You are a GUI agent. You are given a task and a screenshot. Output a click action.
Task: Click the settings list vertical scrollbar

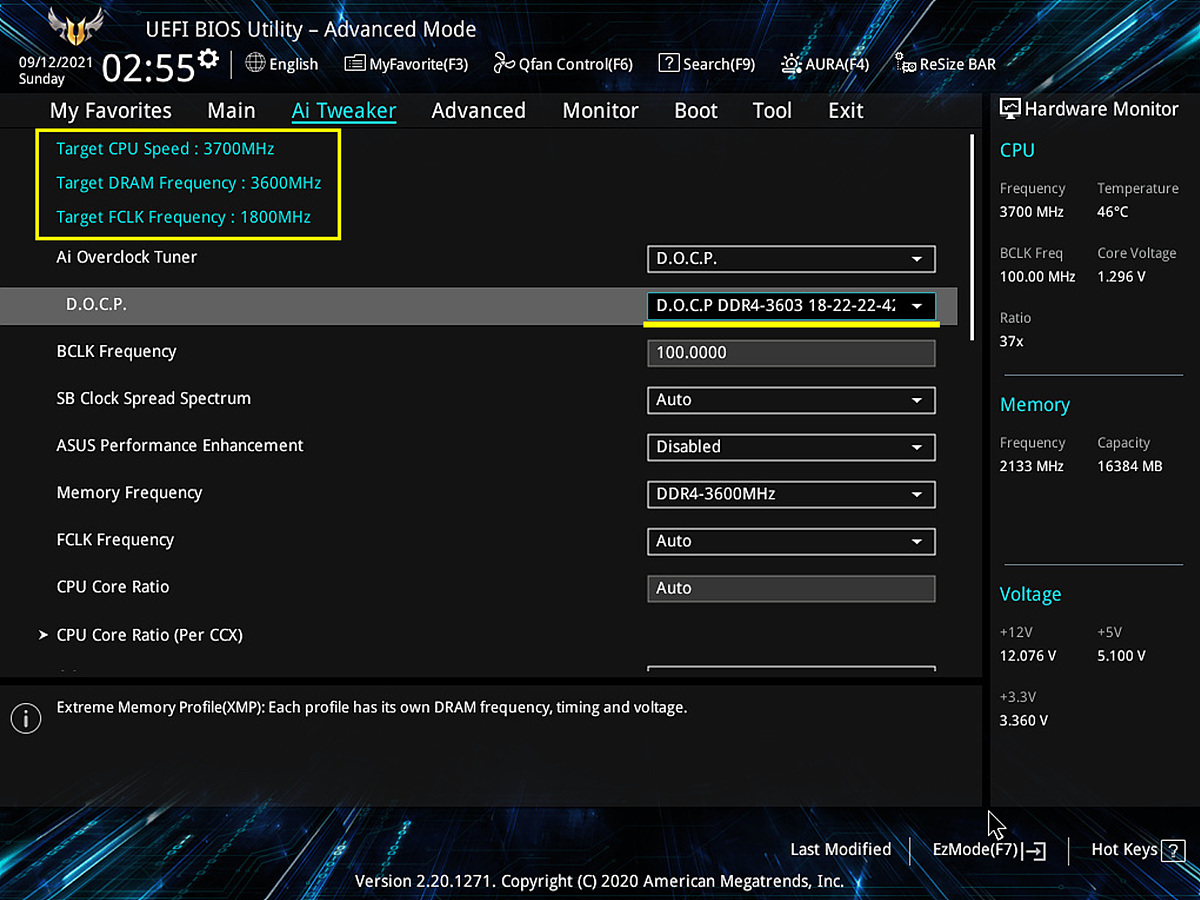[x=972, y=240]
